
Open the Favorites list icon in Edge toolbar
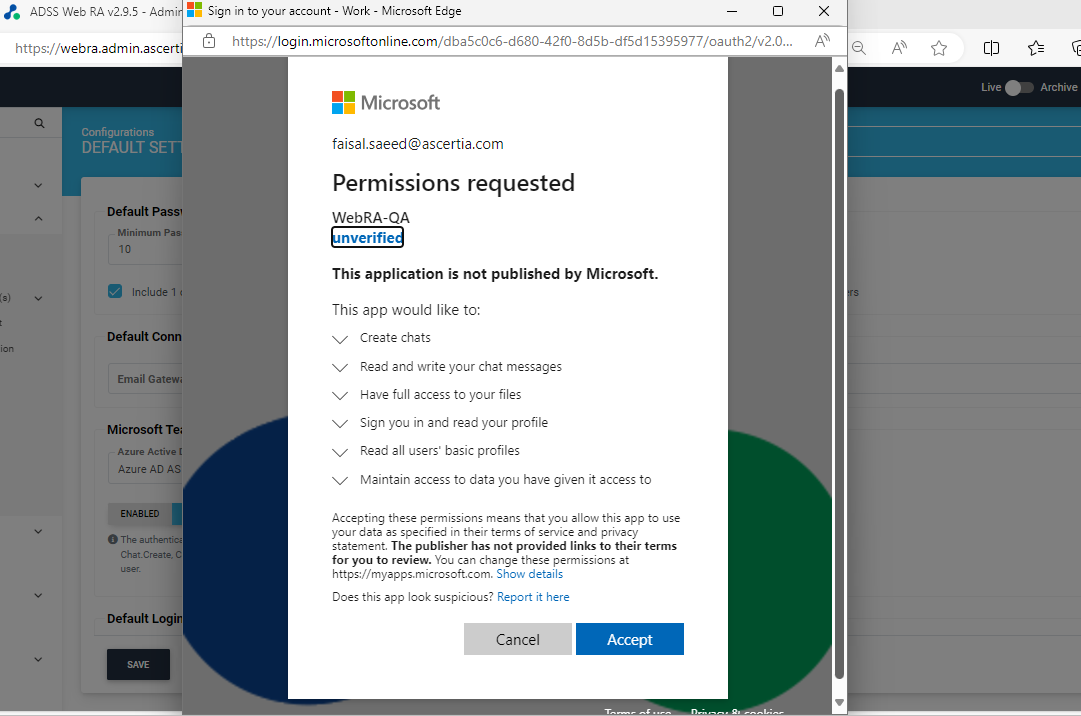pyautogui.click(x=1035, y=48)
